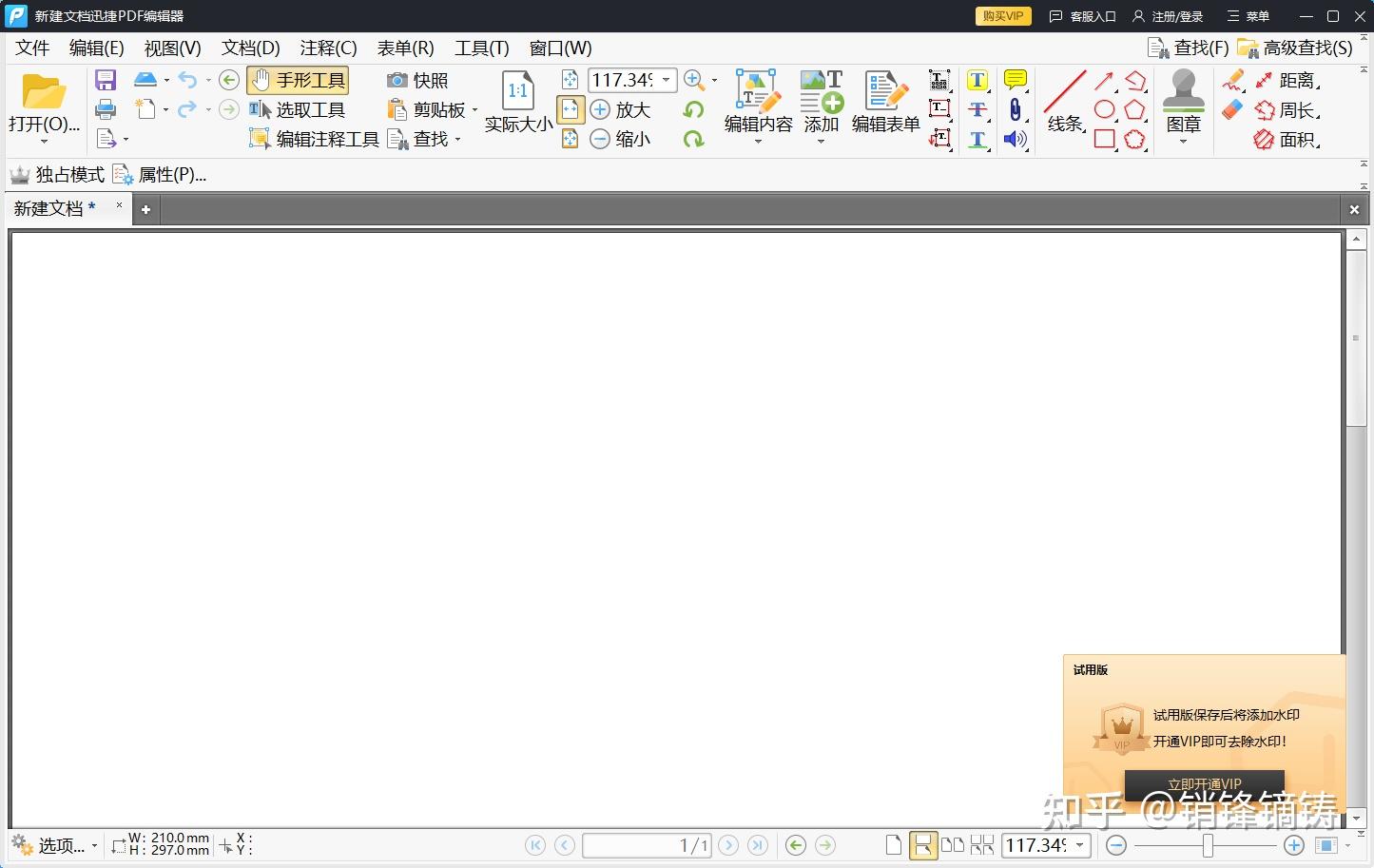This screenshot has width=1374, height=868.
Task: Select the Underline Text tool
Action: [x=977, y=140]
